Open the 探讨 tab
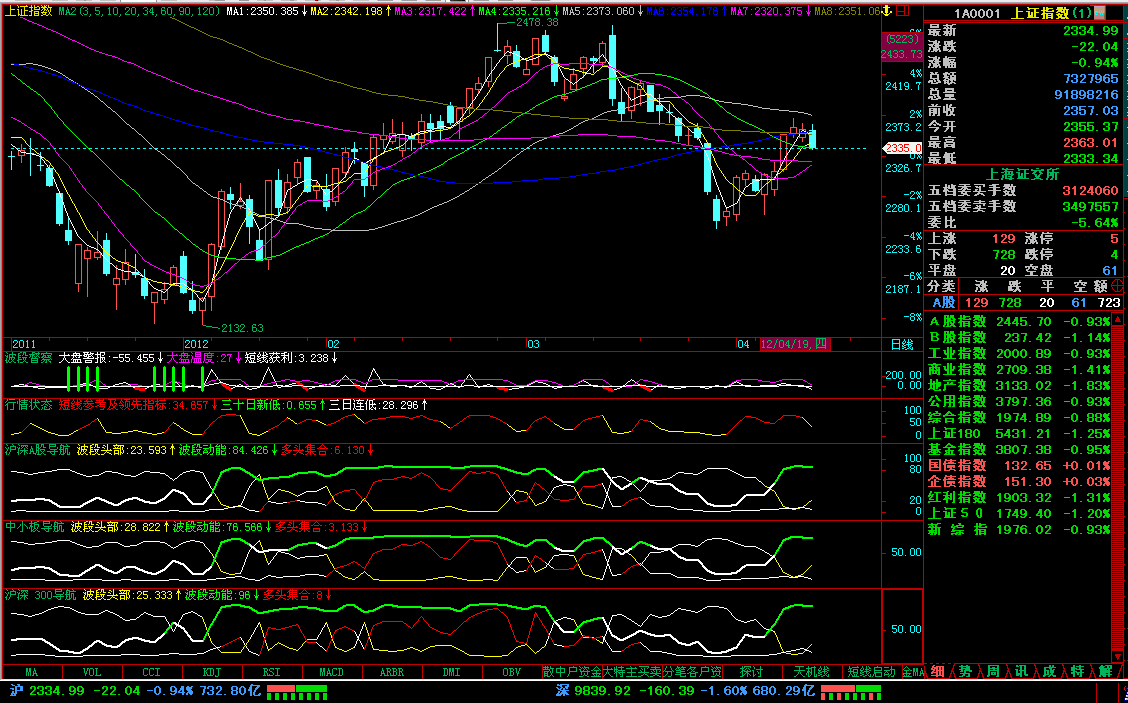The image size is (1128, 703). pyautogui.click(x=752, y=672)
